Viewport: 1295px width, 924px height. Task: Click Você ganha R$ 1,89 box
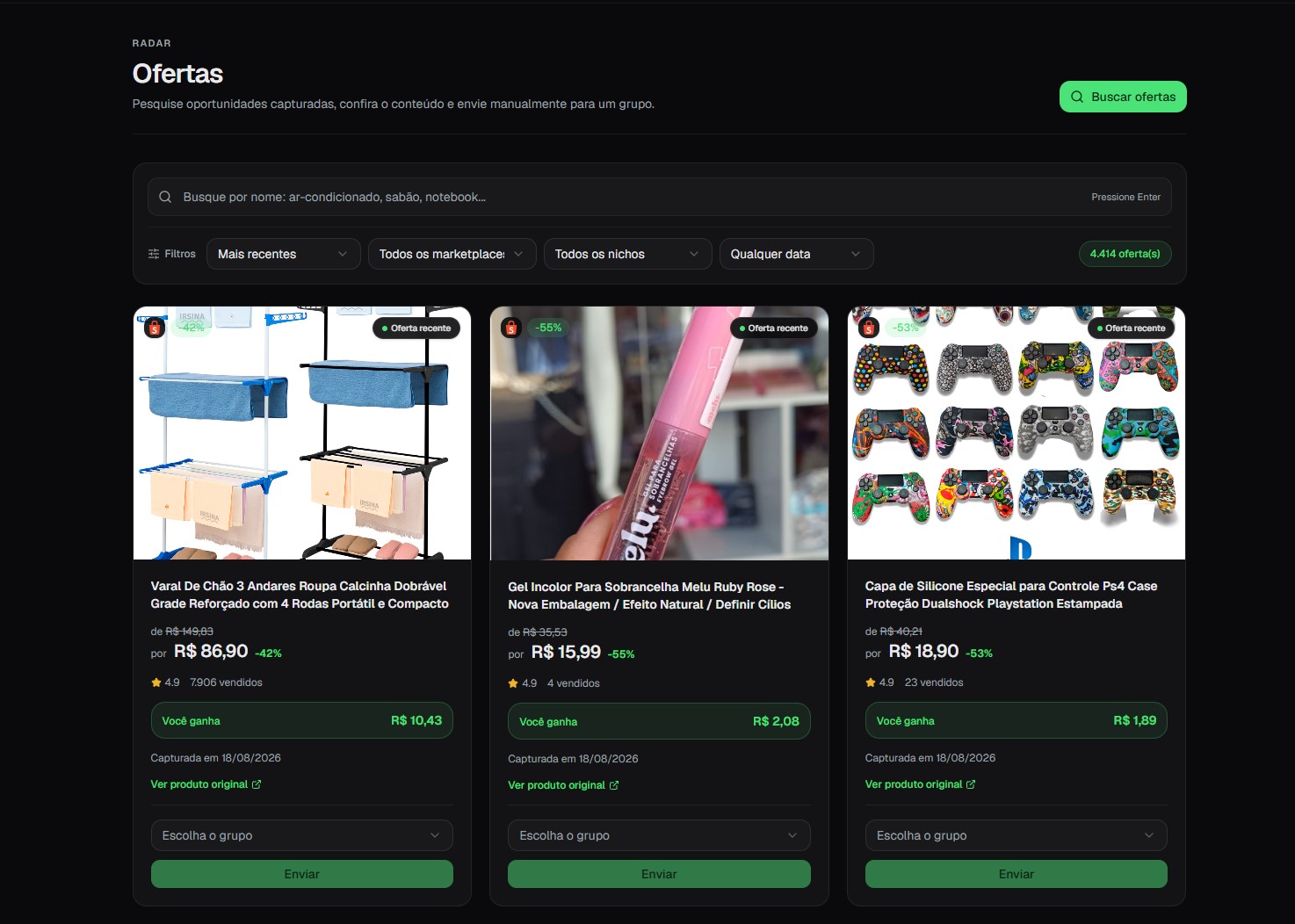(x=1016, y=720)
